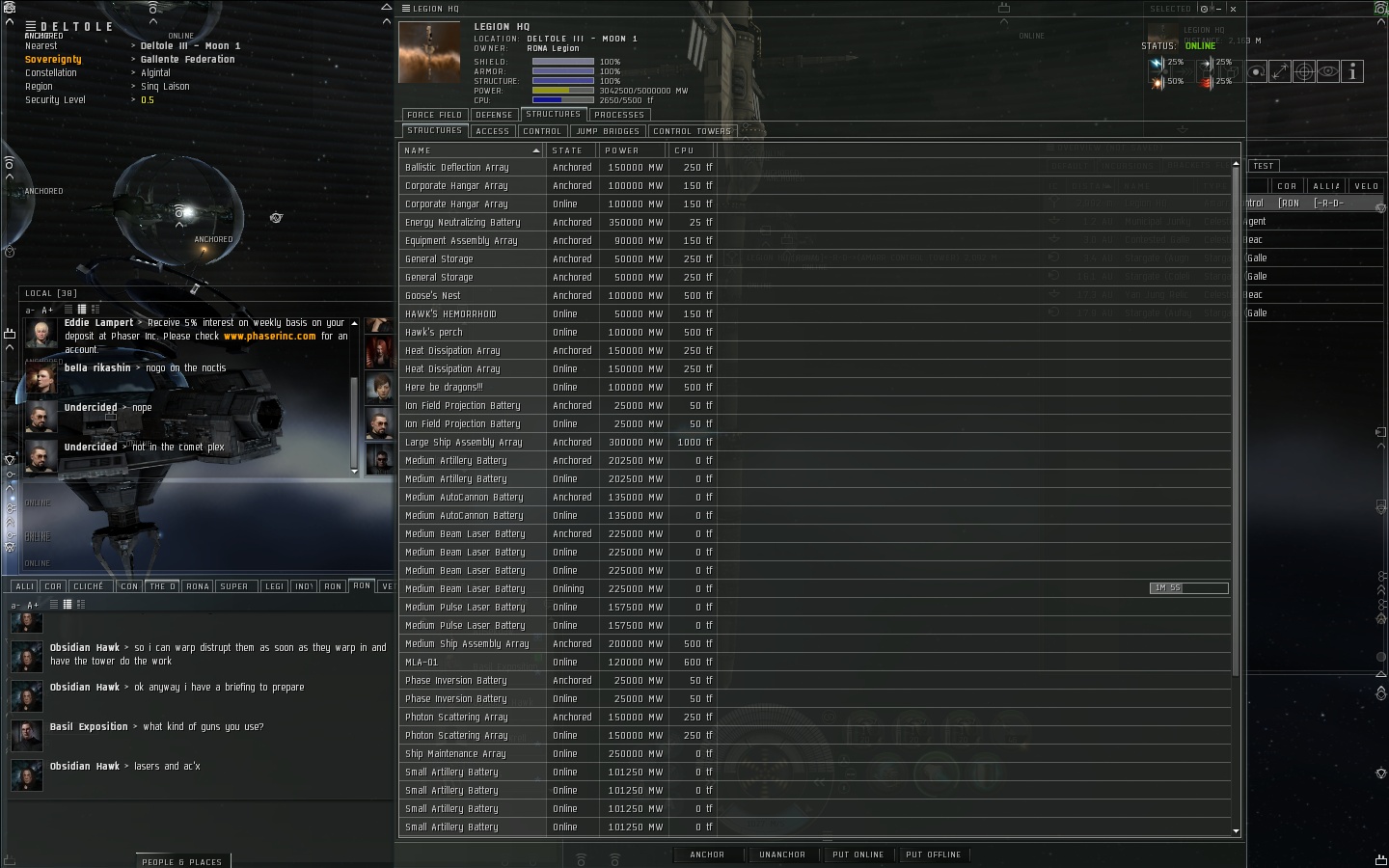The image size is (1389, 868).
Task: Decrease font size in Local chat
Action: click(30, 310)
